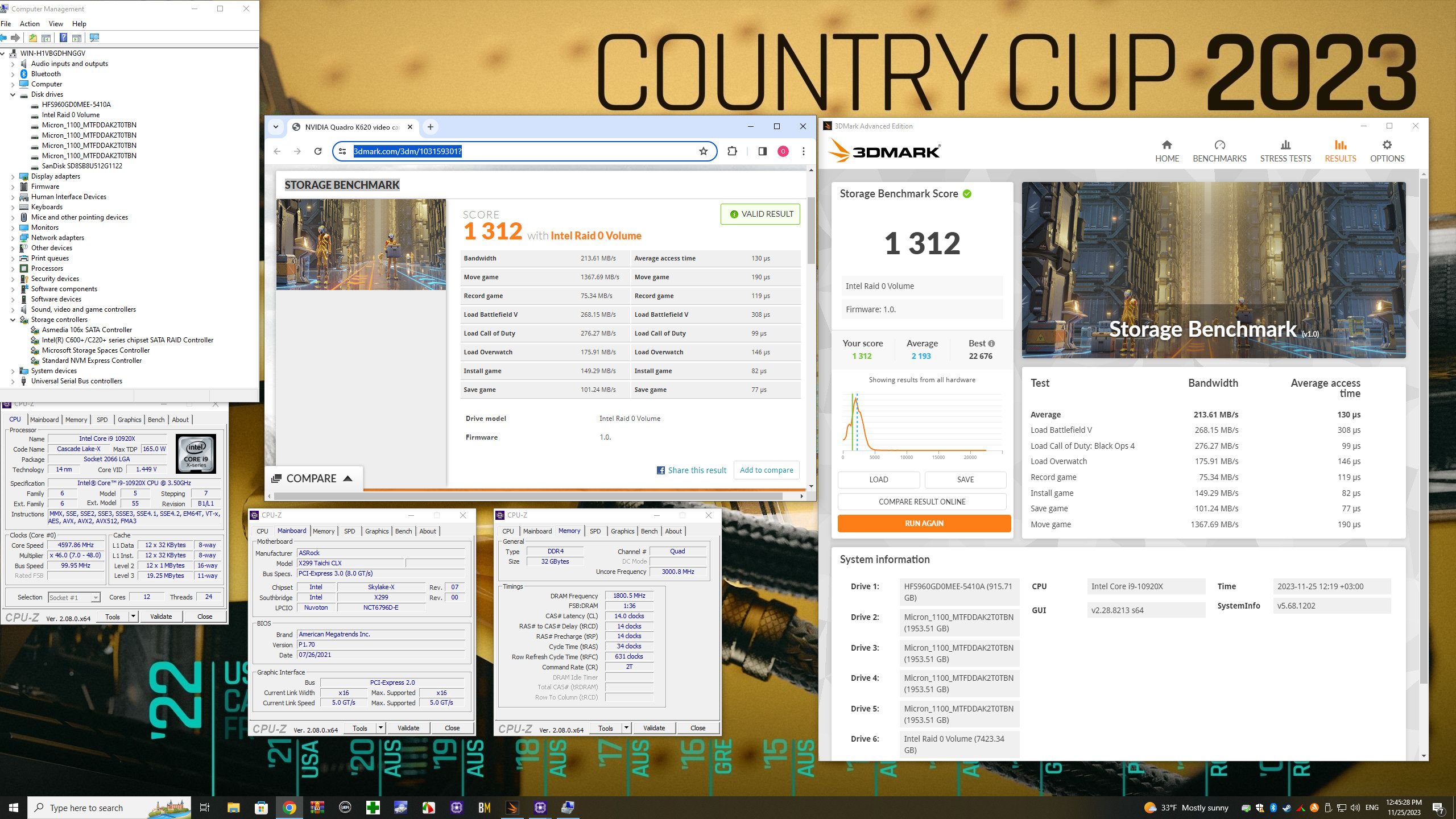Switch to SPD tab in CPU-Z Mainboard window
The height and width of the screenshot is (819, 1456).
pos(349,531)
